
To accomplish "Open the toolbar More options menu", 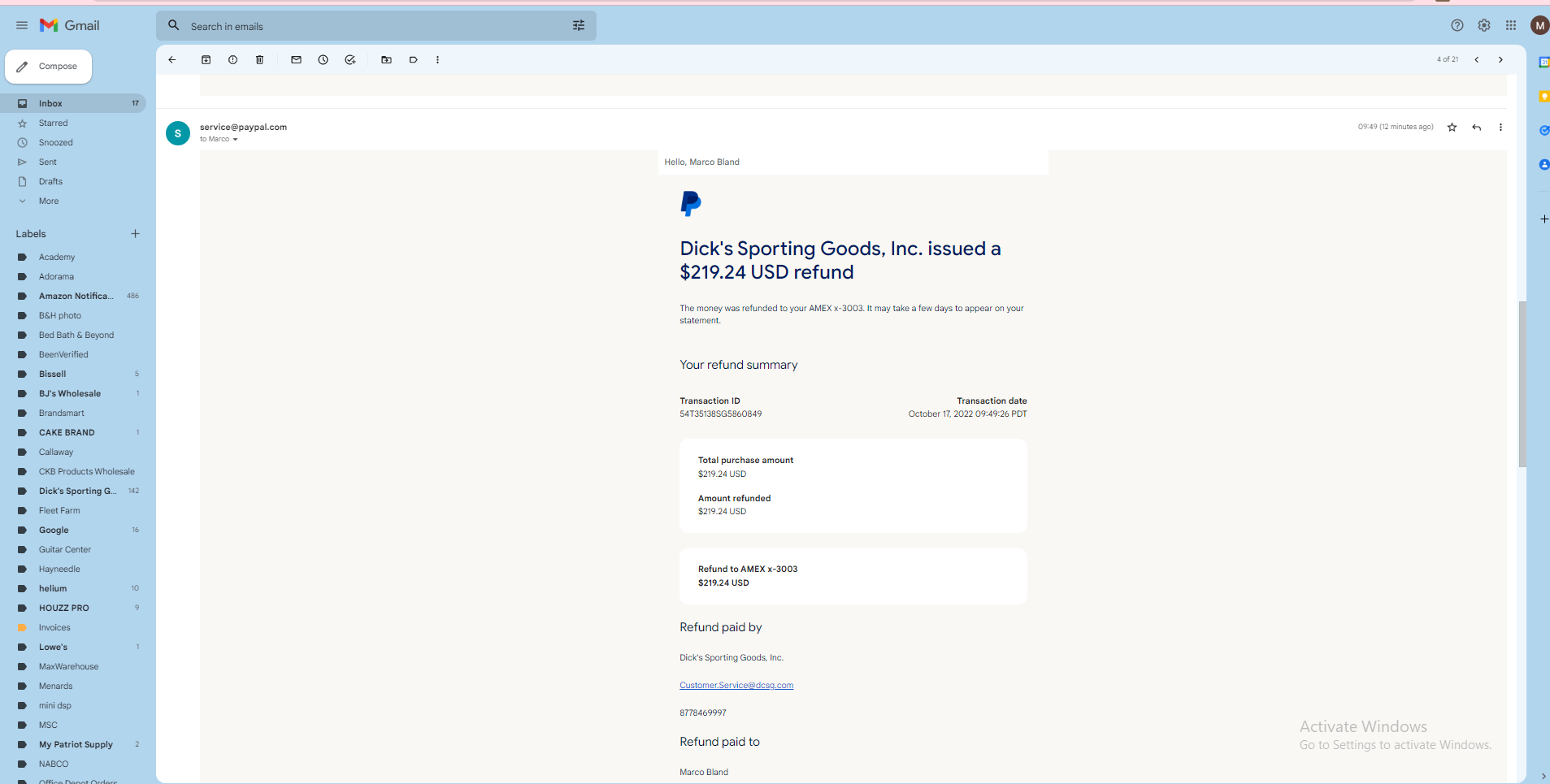I will pyautogui.click(x=438, y=59).
